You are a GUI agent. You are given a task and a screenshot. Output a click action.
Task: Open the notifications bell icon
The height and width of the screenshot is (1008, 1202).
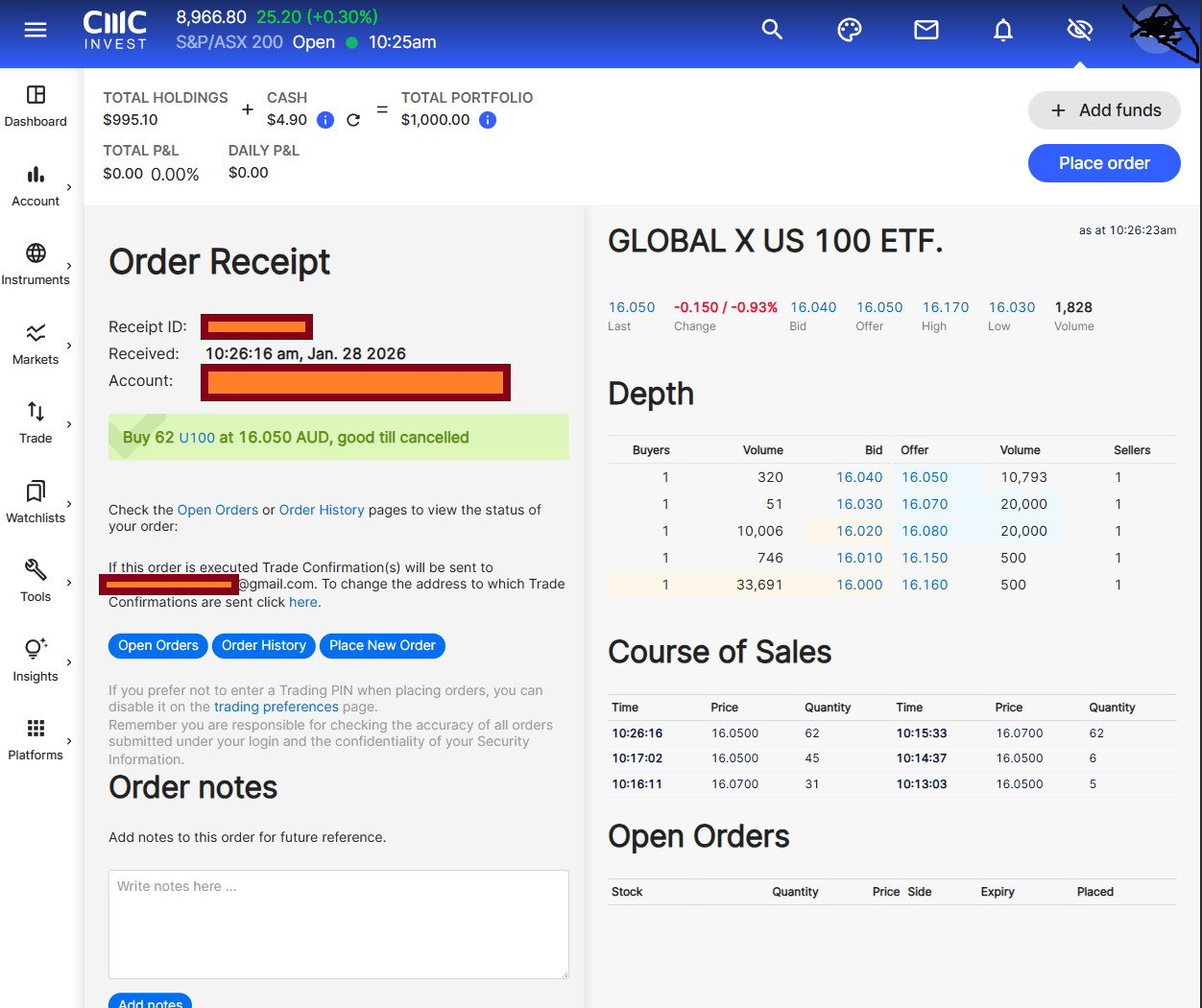coord(1003,30)
